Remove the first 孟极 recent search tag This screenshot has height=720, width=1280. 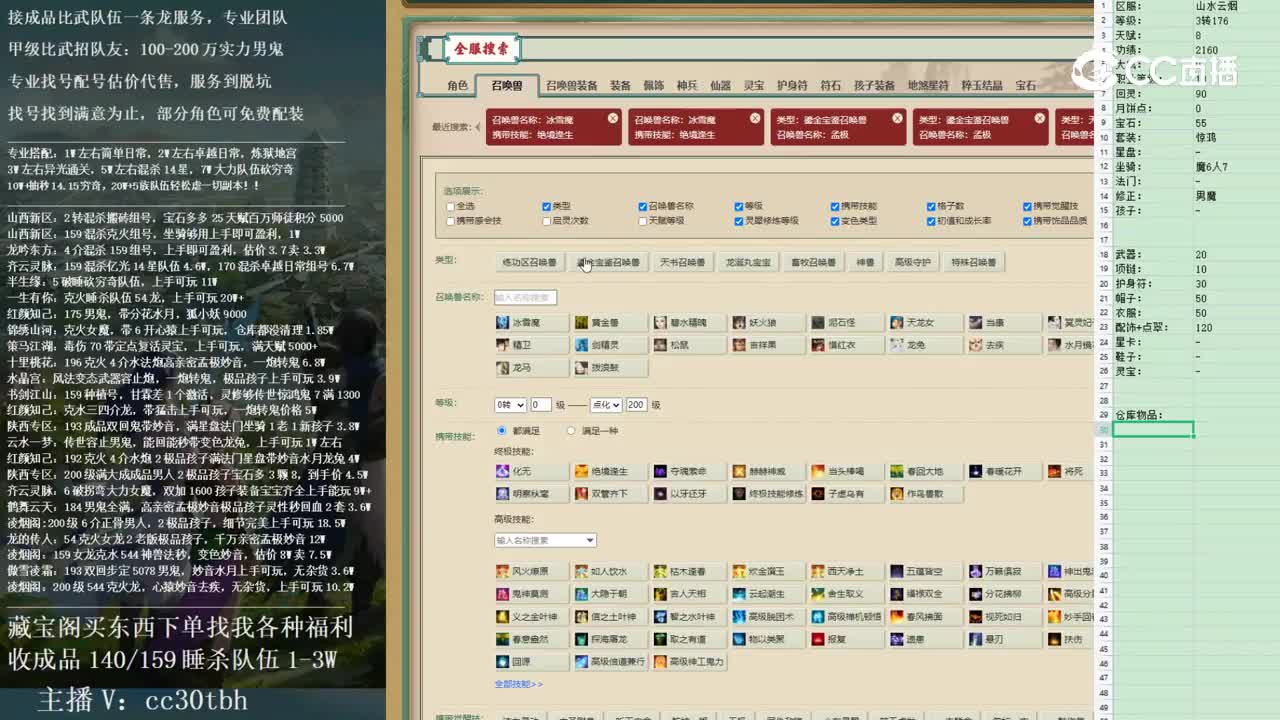click(897, 118)
